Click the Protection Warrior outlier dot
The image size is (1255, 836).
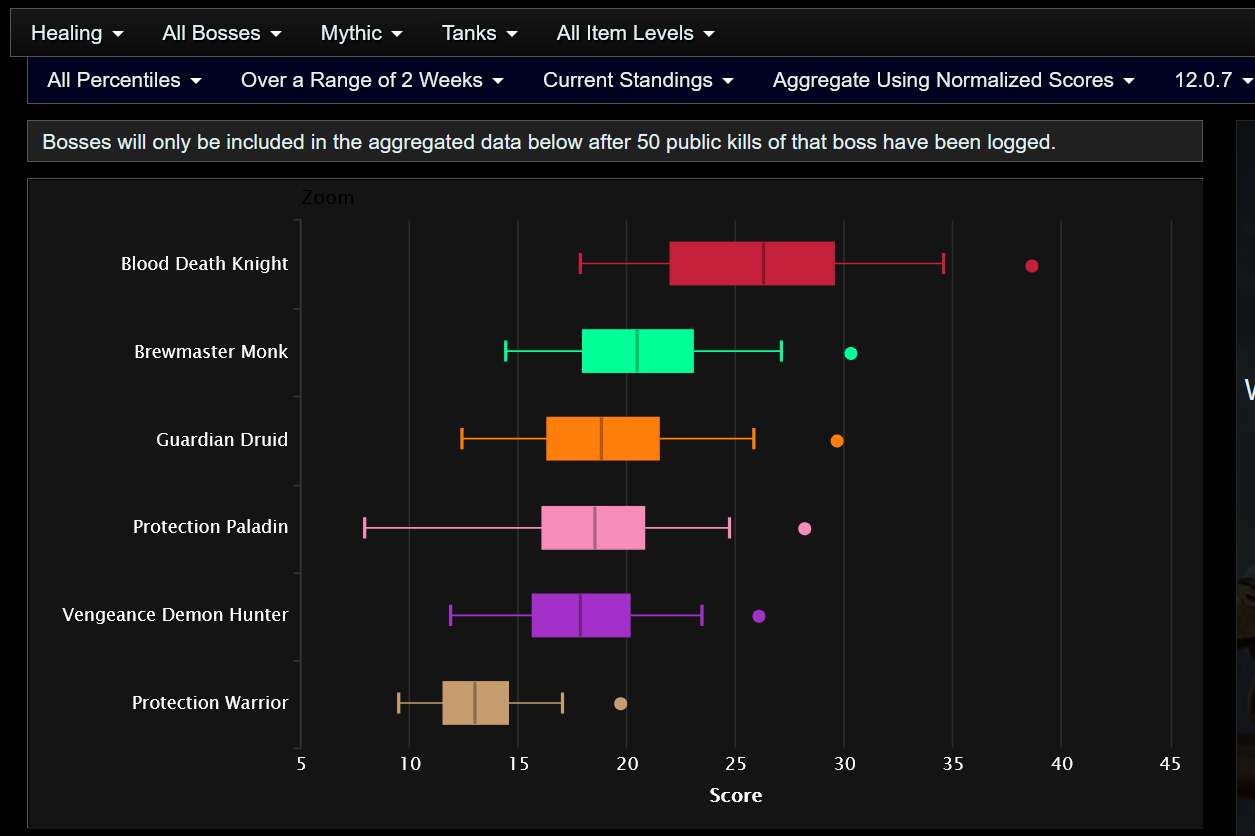click(620, 704)
